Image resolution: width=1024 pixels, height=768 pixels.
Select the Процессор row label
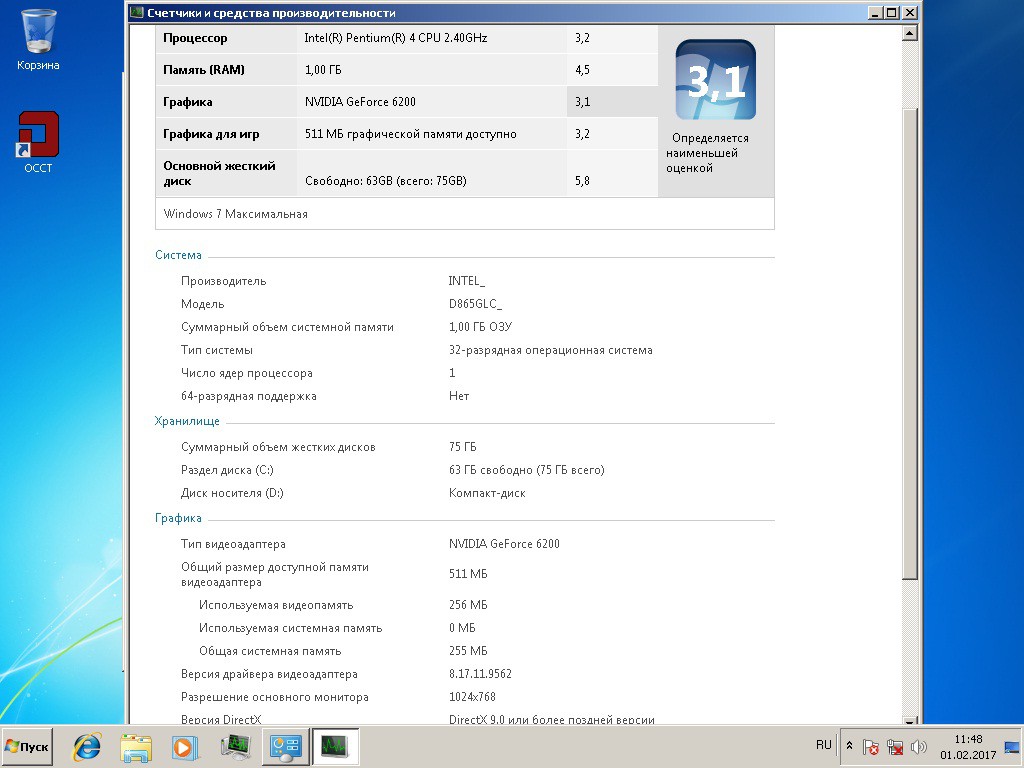click(195, 38)
